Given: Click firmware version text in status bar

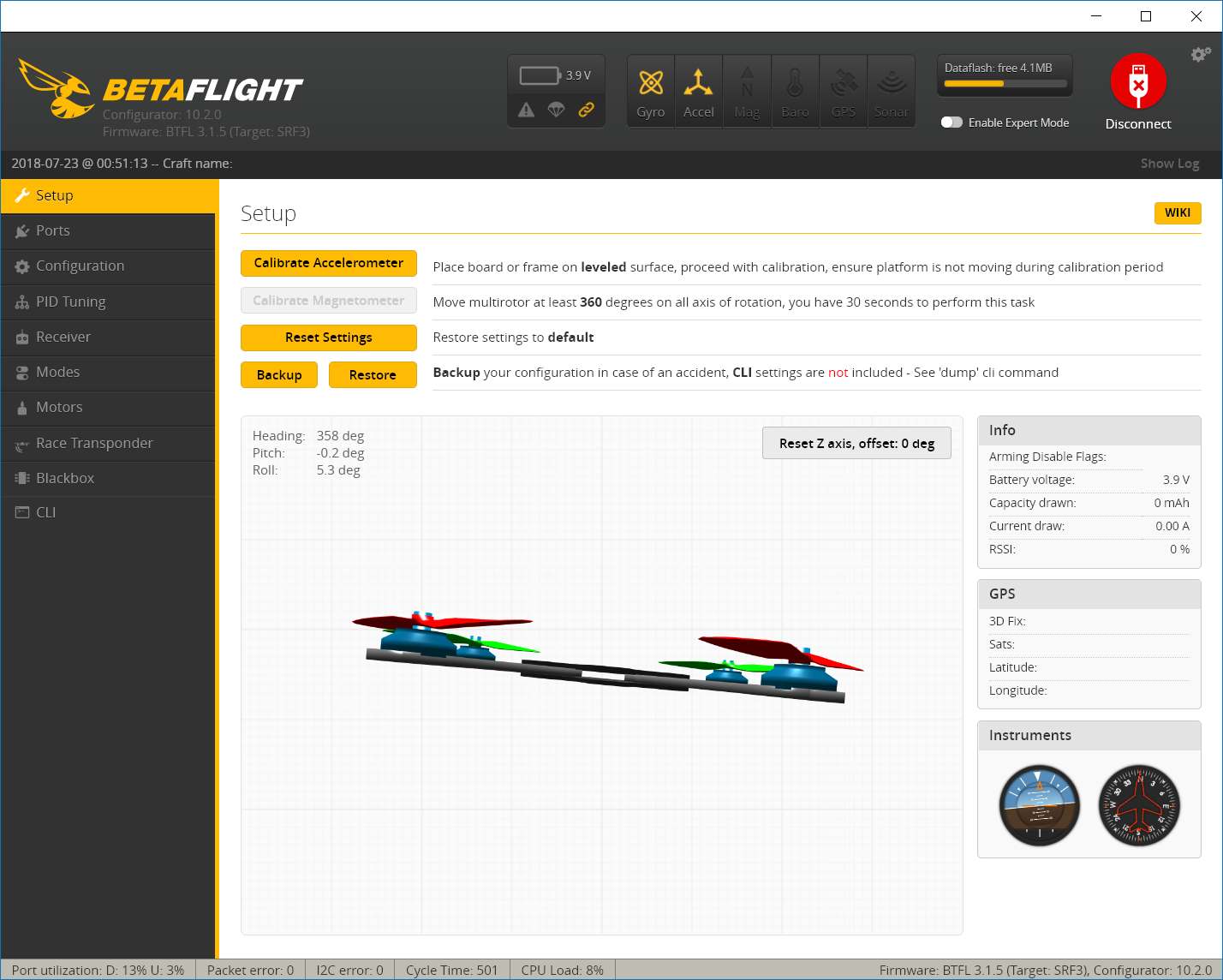Looking at the screenshot, I should 1046,970.
